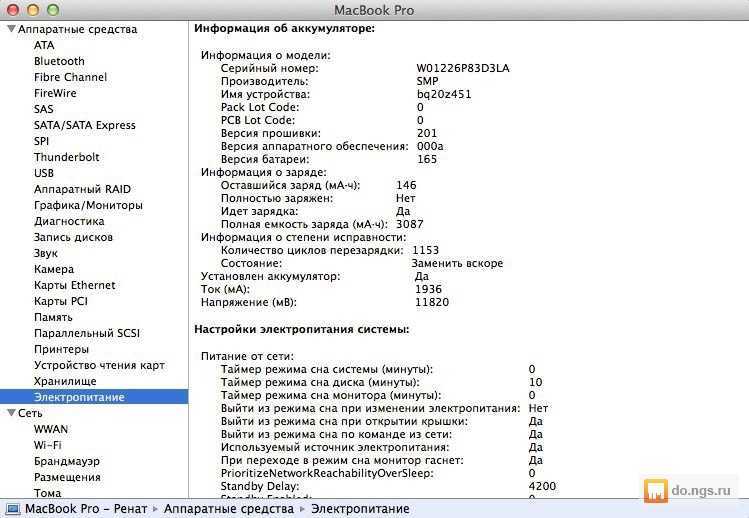Click the computer icon in path bar
Viewport: 749px width, 518px height.
pyautogui.click(x=12, y=509)
